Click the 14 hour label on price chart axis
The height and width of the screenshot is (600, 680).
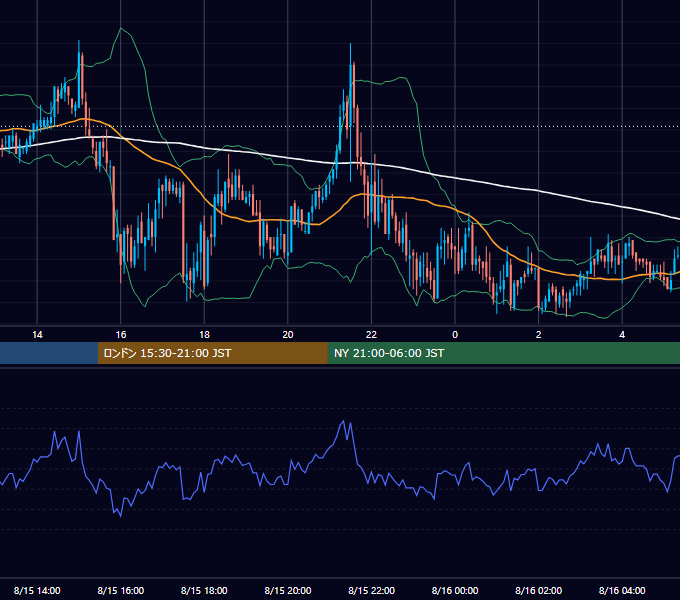pyautogui.click(x=37, y=335)
